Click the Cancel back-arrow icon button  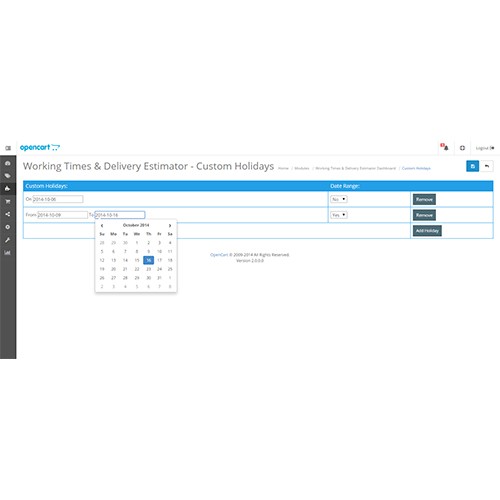(487, 166)
